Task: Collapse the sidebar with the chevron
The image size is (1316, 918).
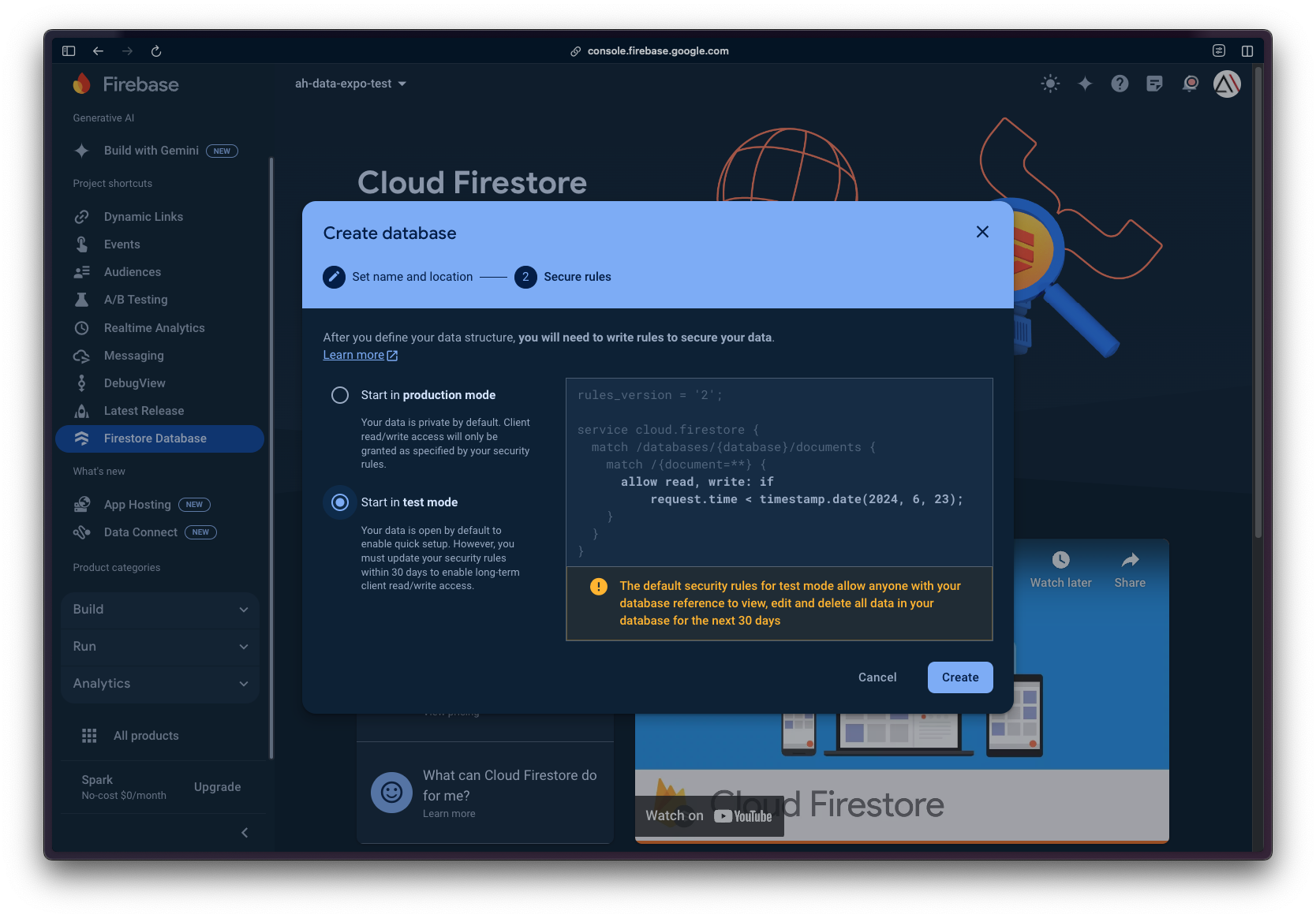Action: pyautogui.click(x=245, y=833)
